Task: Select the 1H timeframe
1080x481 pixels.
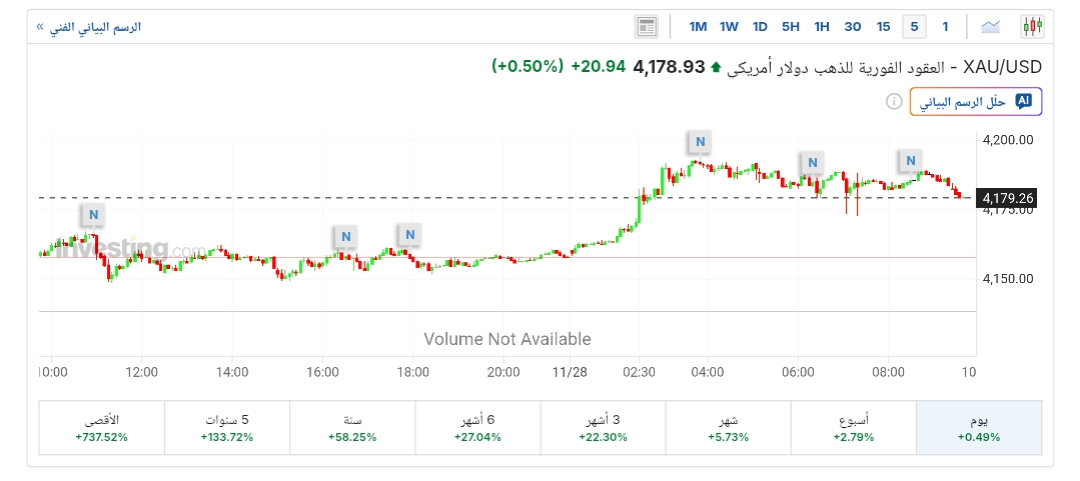Action: coord(822,26)
